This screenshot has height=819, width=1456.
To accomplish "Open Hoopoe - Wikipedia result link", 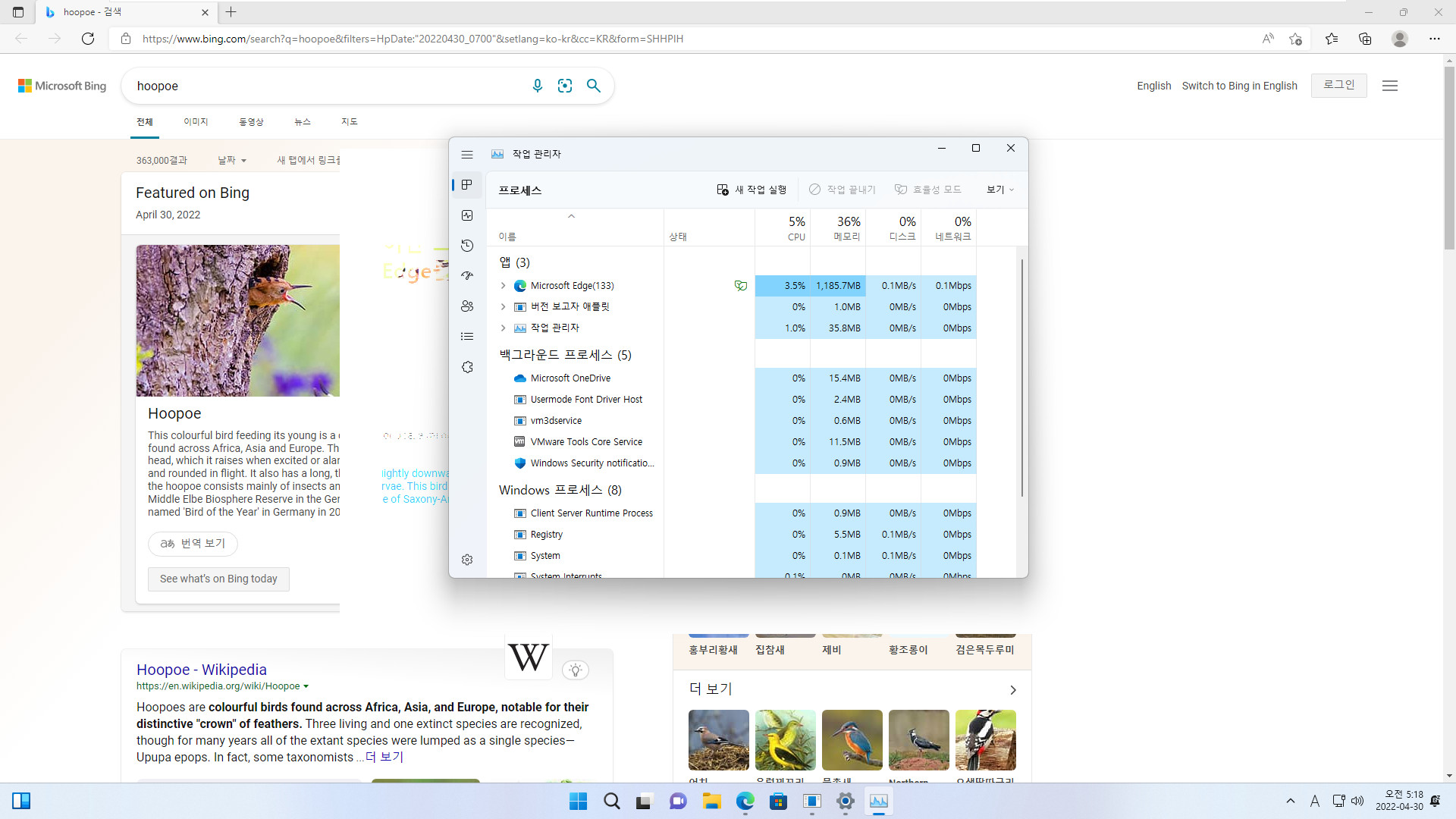I will point(202,670).
